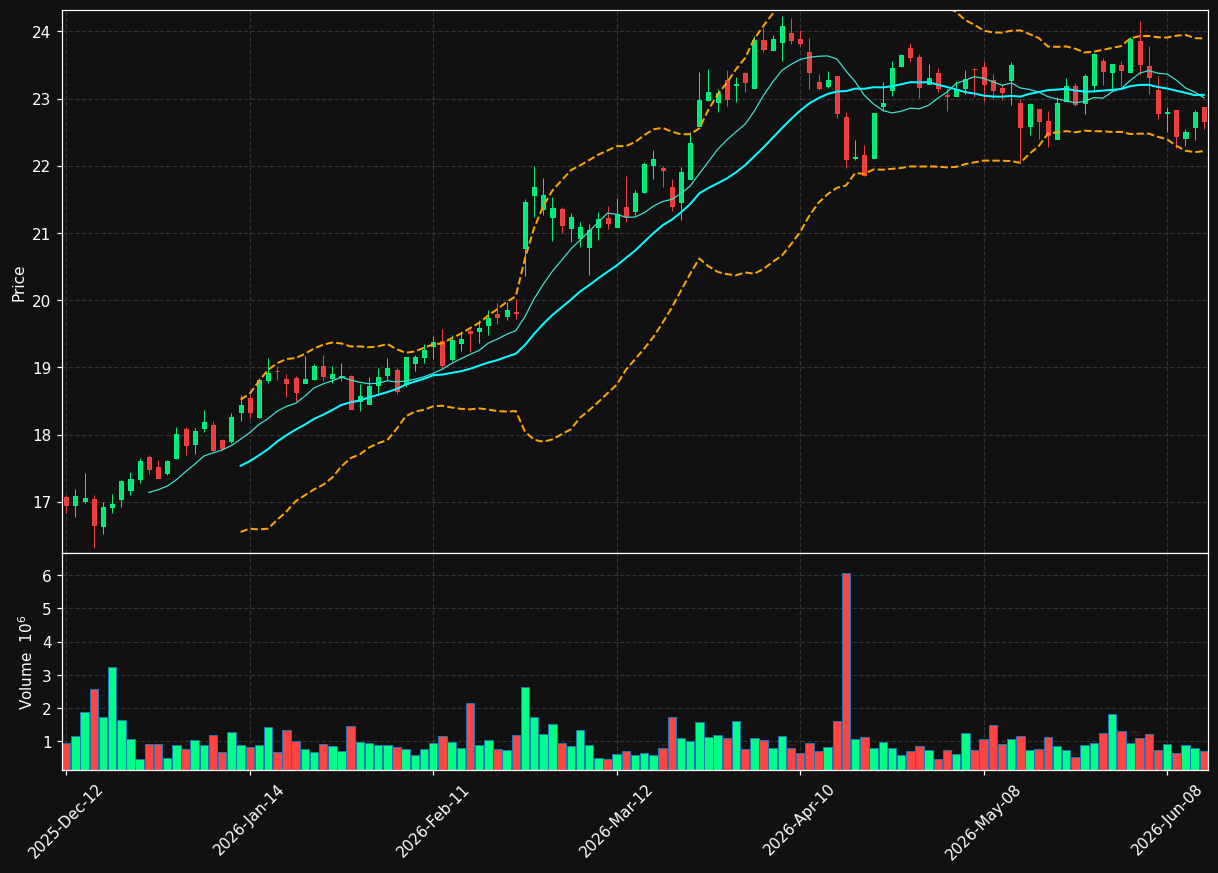Viewport: 1218px width, 873px height.
Task: Click the 2026-Mar-12 date label
Action: coord(617,821)
